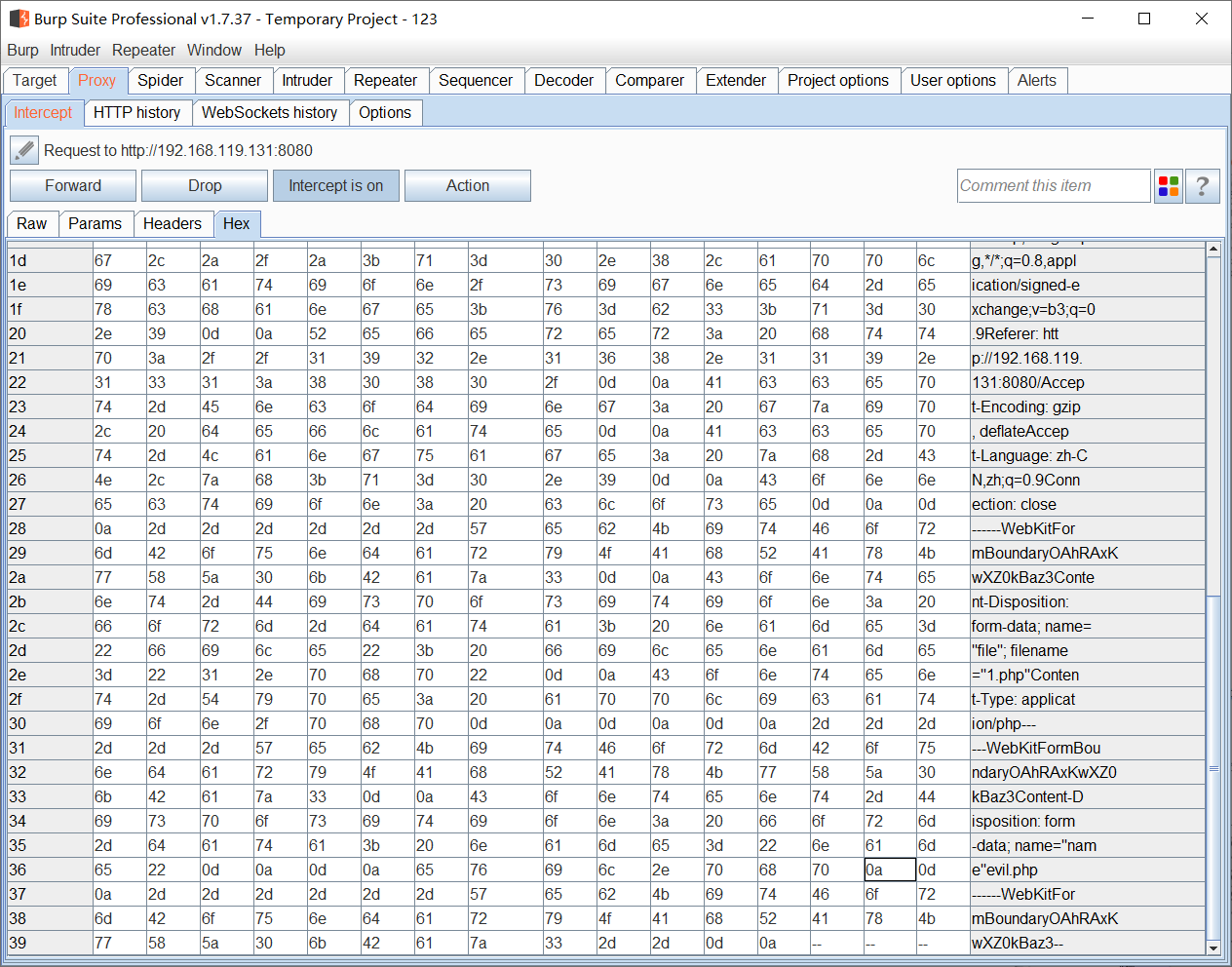Switch to the Headers view tab
This screenshot has height=967, width=1232.
tap(173, 224)
